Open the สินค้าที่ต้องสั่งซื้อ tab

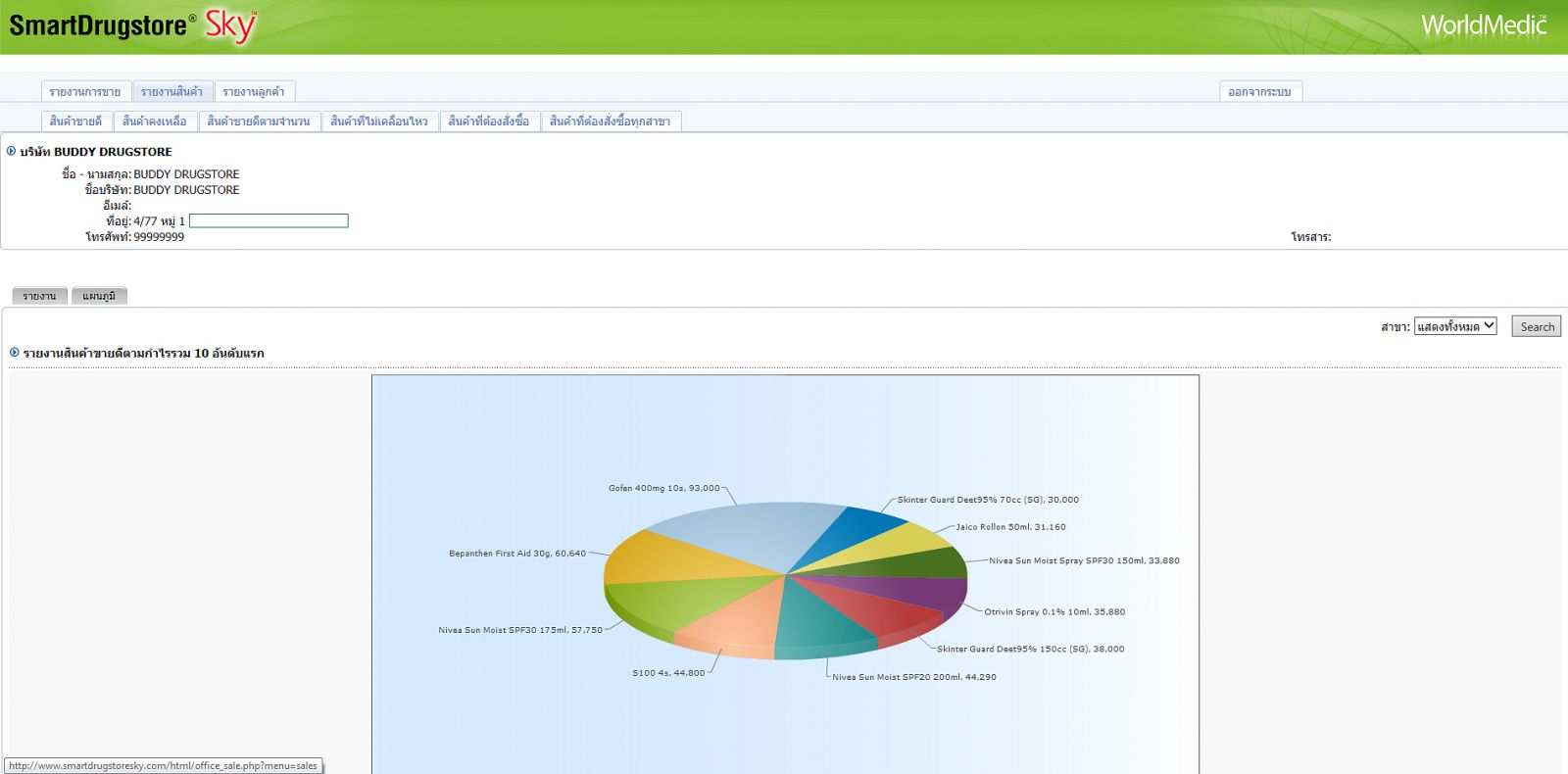489,121
